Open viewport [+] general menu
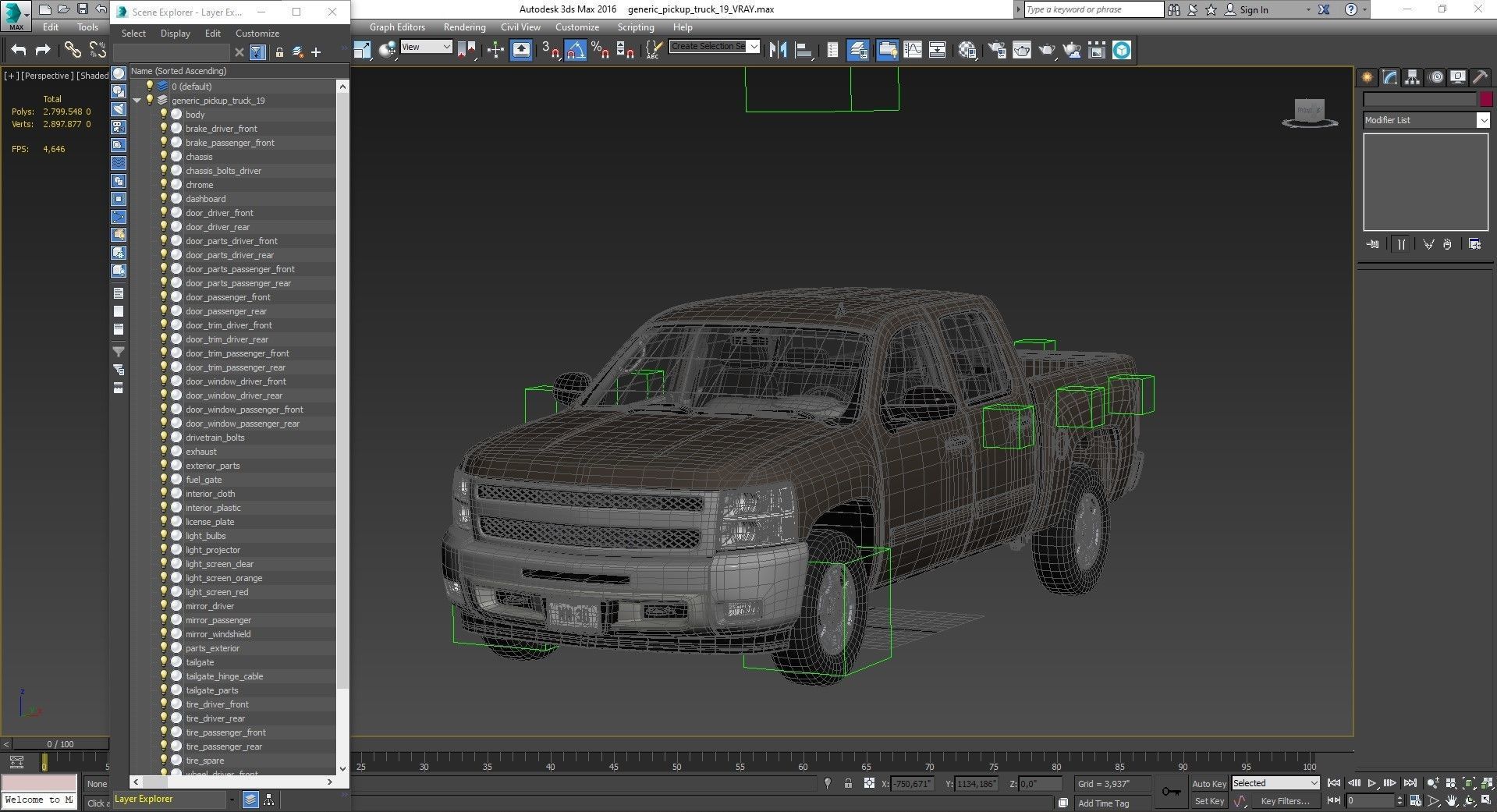 (11, 76)
